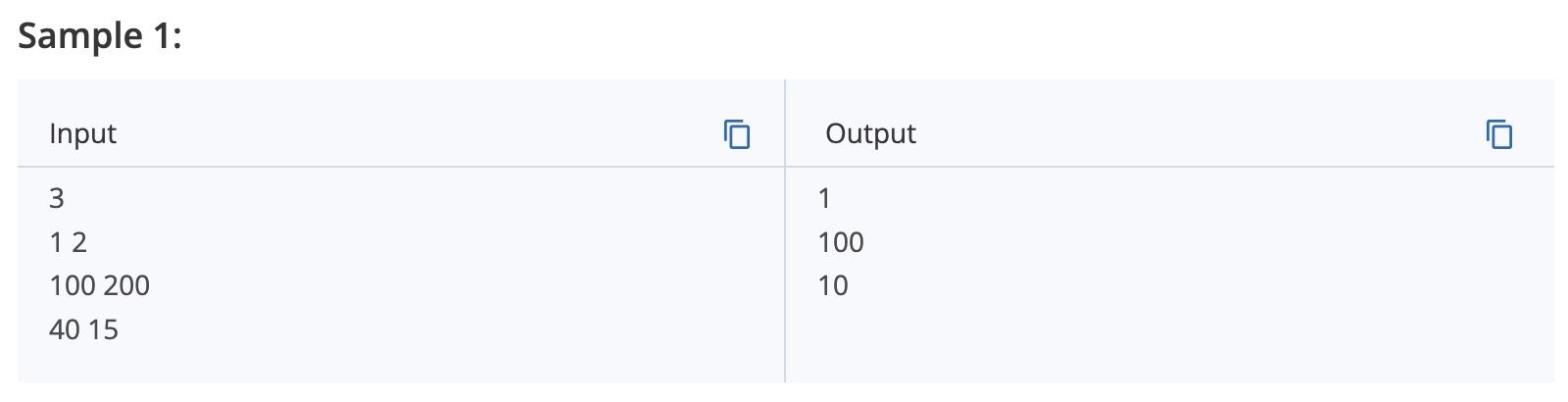Copy the sample Input to clipboard

point(737,133)
